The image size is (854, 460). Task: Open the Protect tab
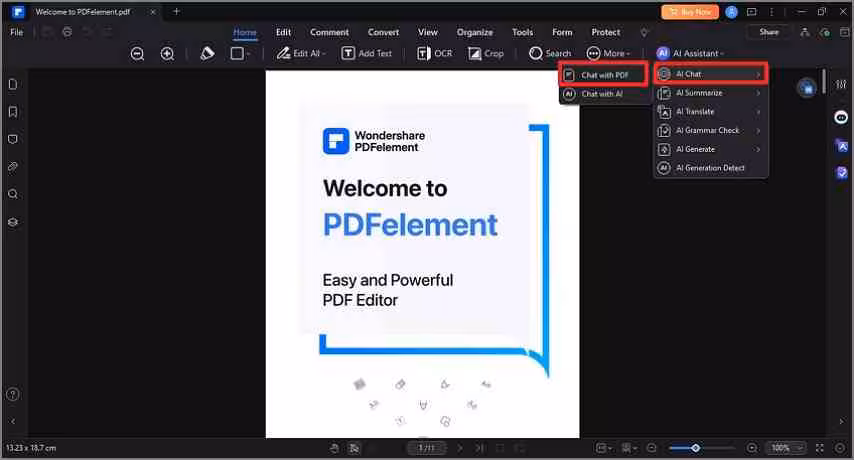(x=606, y=32)
